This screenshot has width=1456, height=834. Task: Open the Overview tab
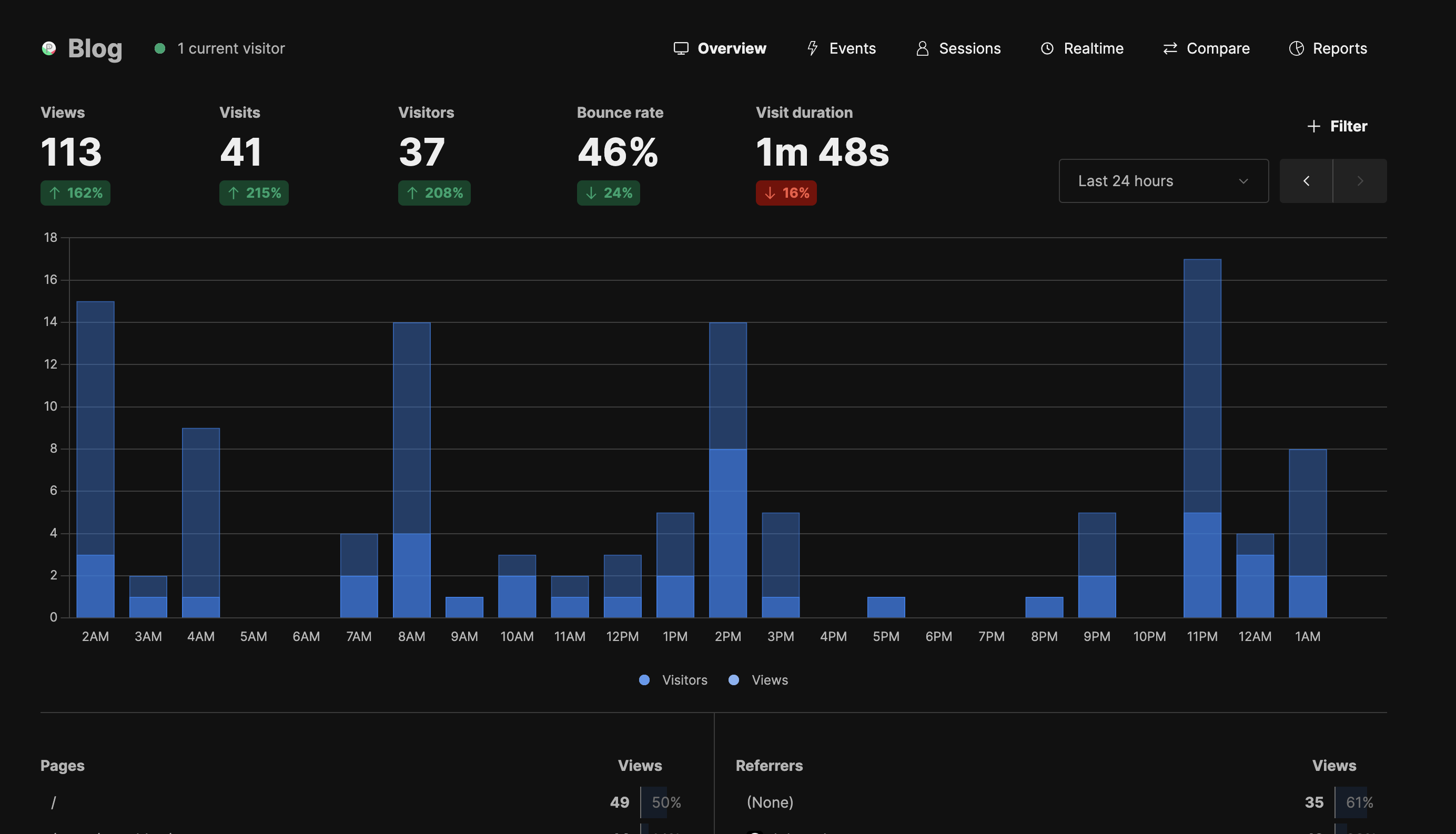(720, 49)
